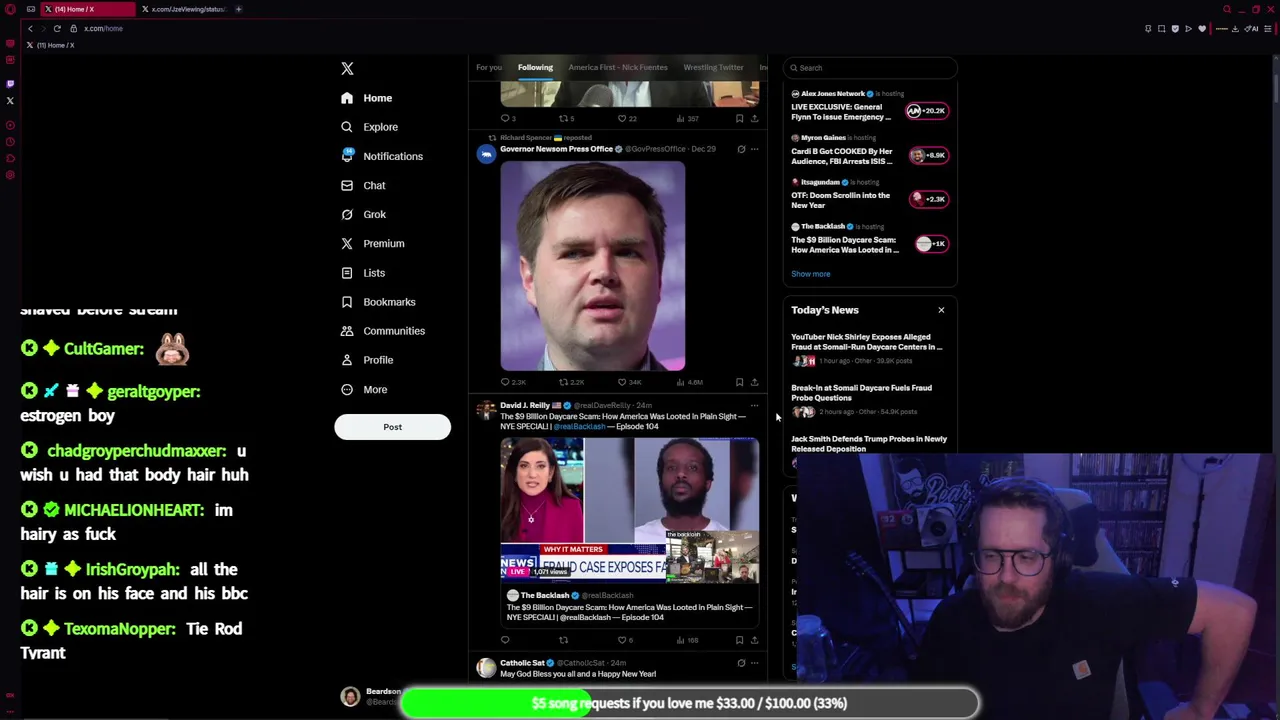Open the Jack Smith deposition news story
The height and width of the screenshot is (720, 1280).
(x=868, y=444)
